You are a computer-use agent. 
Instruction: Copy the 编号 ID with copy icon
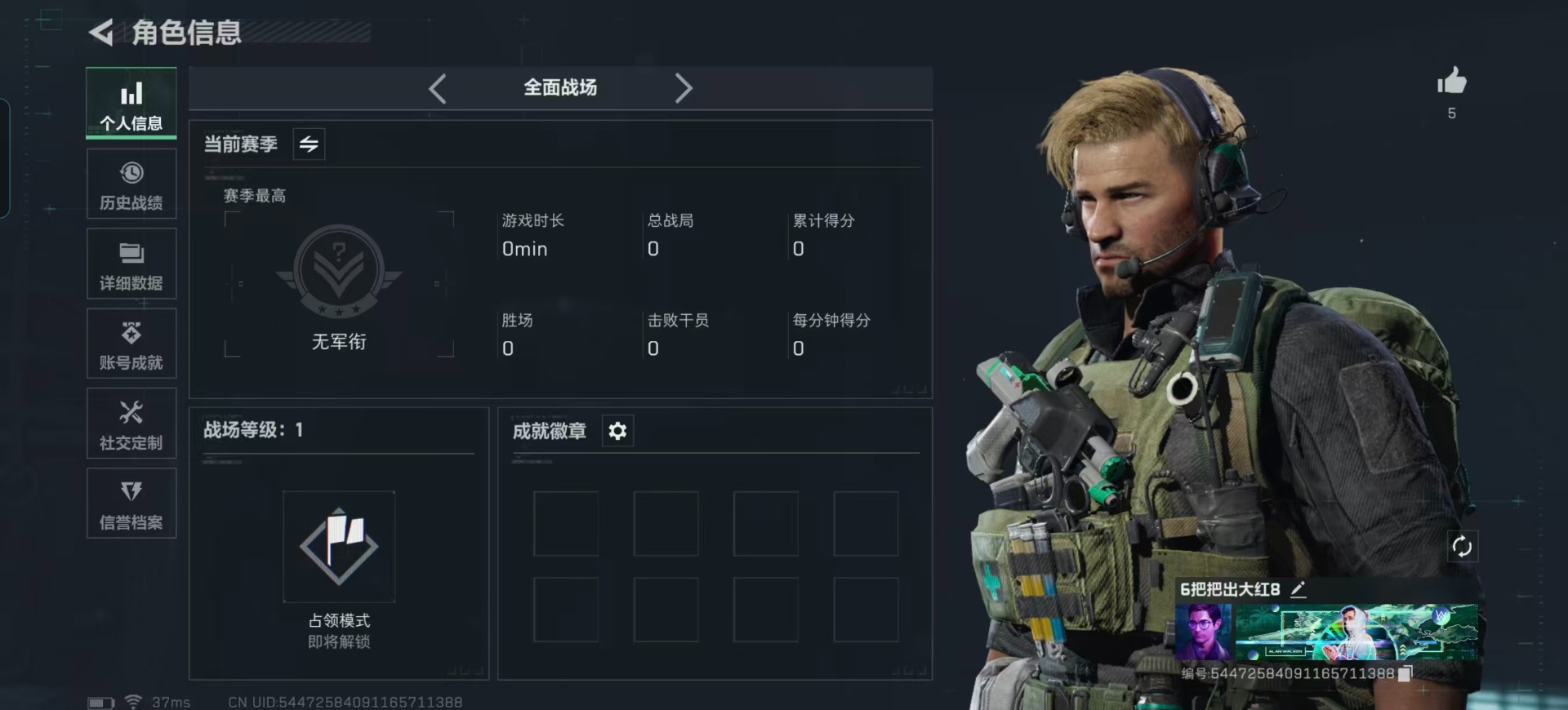point(1405,674)
